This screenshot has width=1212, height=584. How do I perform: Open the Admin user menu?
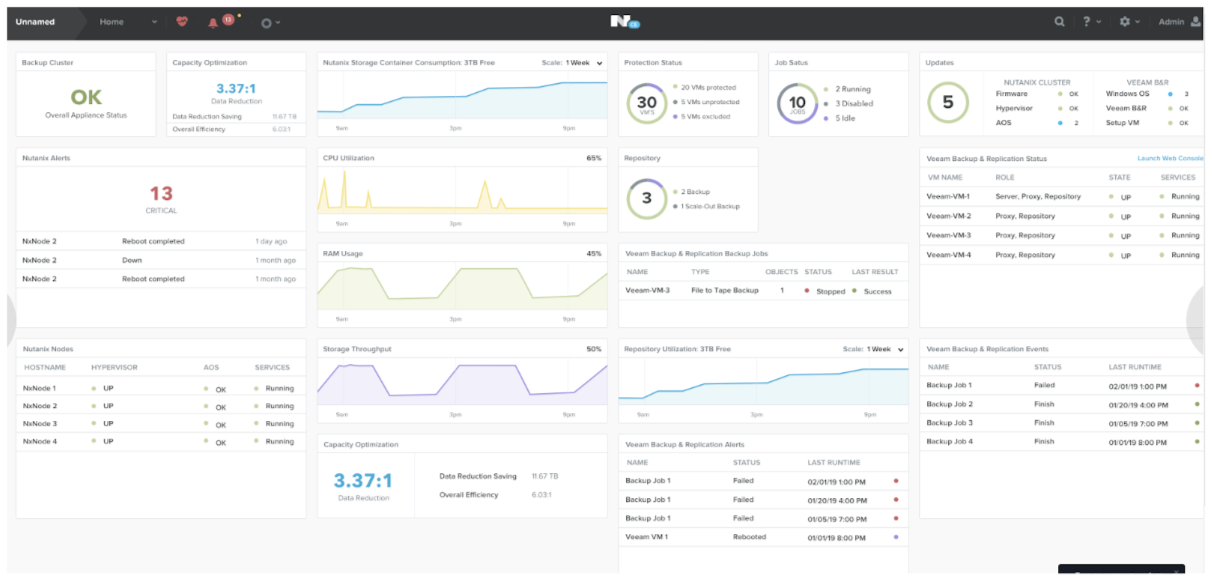(x=1178, y=21)
